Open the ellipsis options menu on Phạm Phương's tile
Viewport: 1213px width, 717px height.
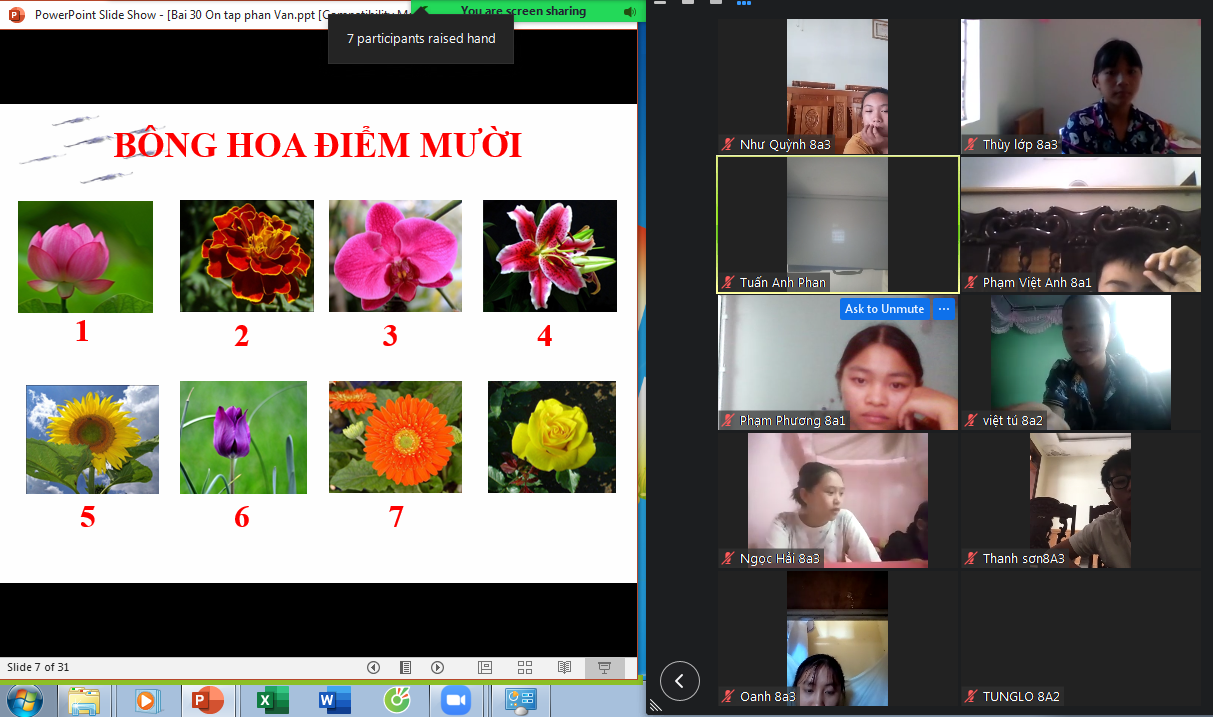[944, 309]
